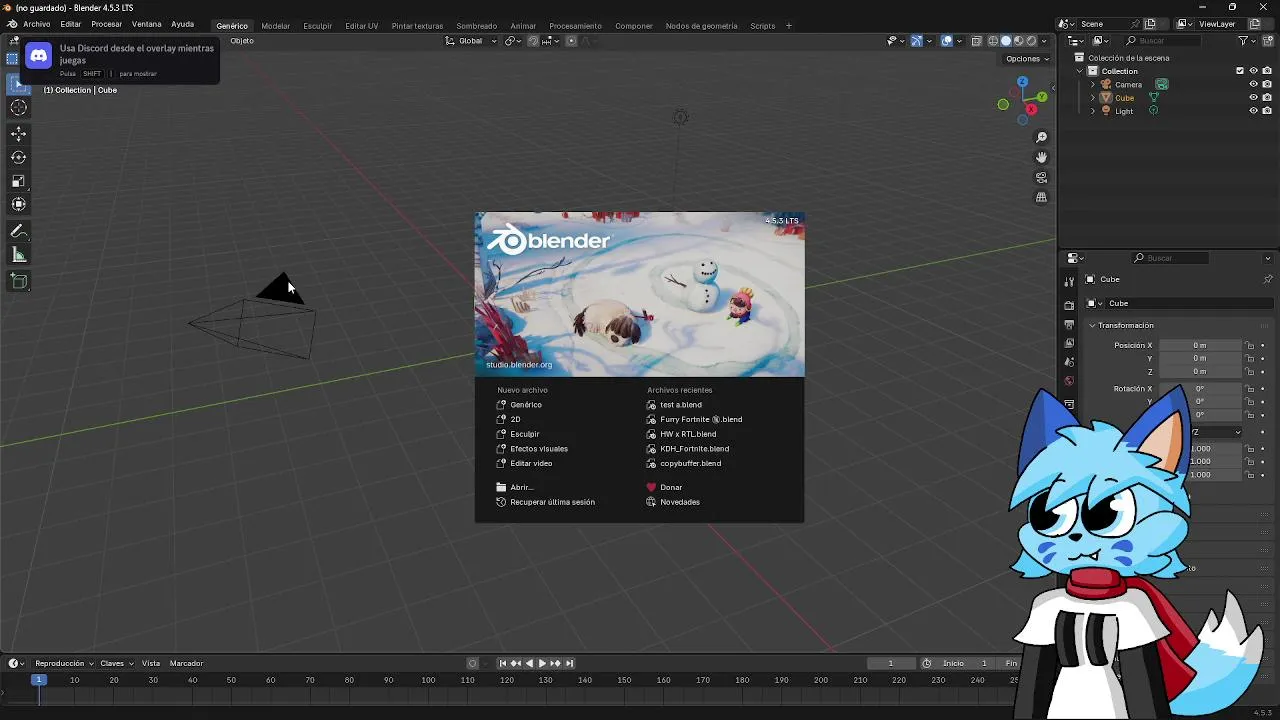The image size is (1280, 720).
Task: Expand the Cube tree item
Action: 1092,98
